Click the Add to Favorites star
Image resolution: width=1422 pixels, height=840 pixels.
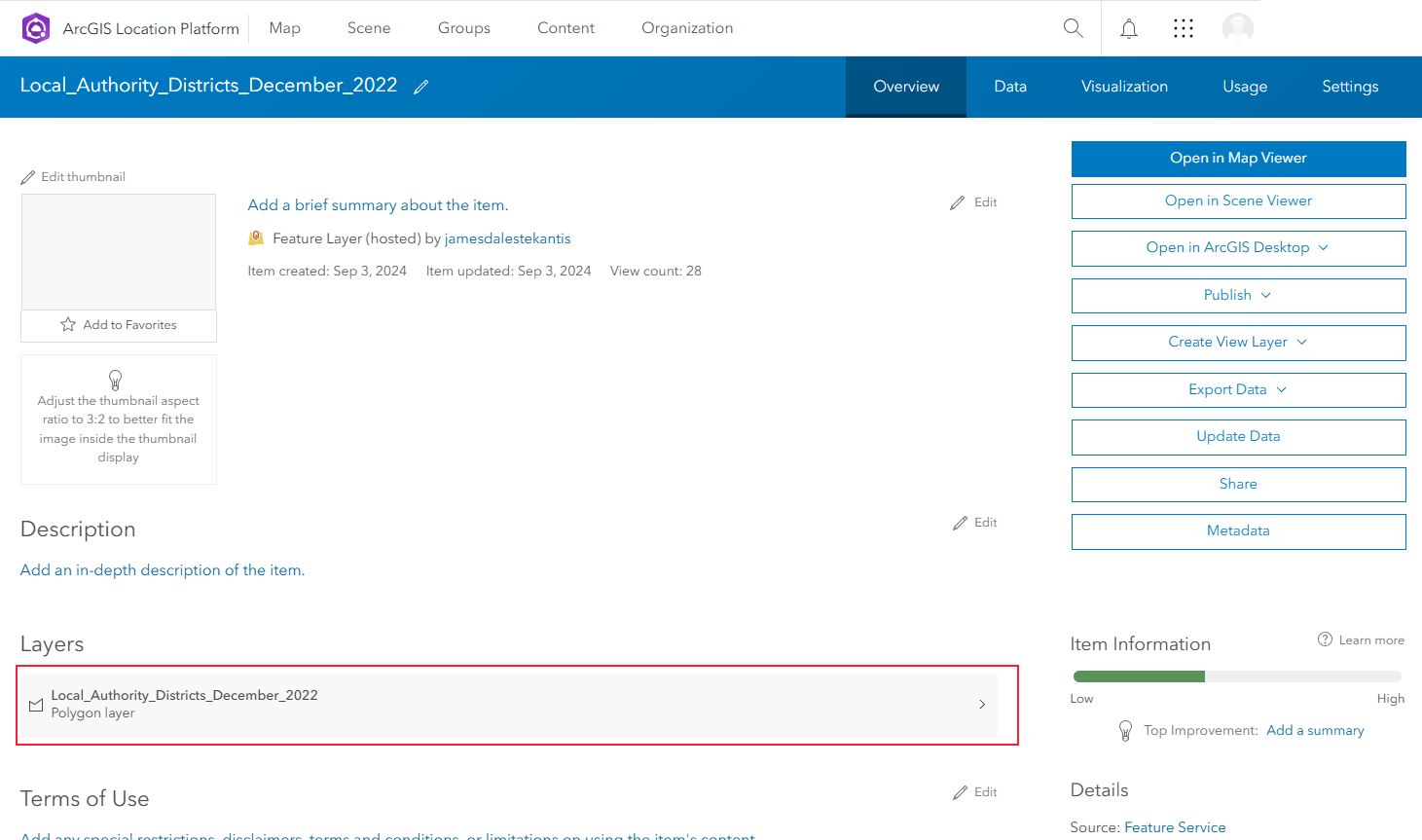[68, 325]
